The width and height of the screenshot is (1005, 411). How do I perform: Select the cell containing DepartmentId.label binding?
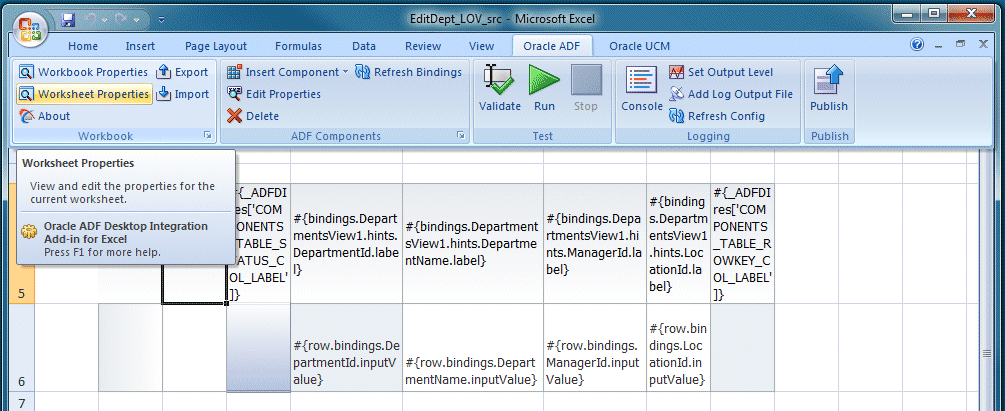[346, 243]
